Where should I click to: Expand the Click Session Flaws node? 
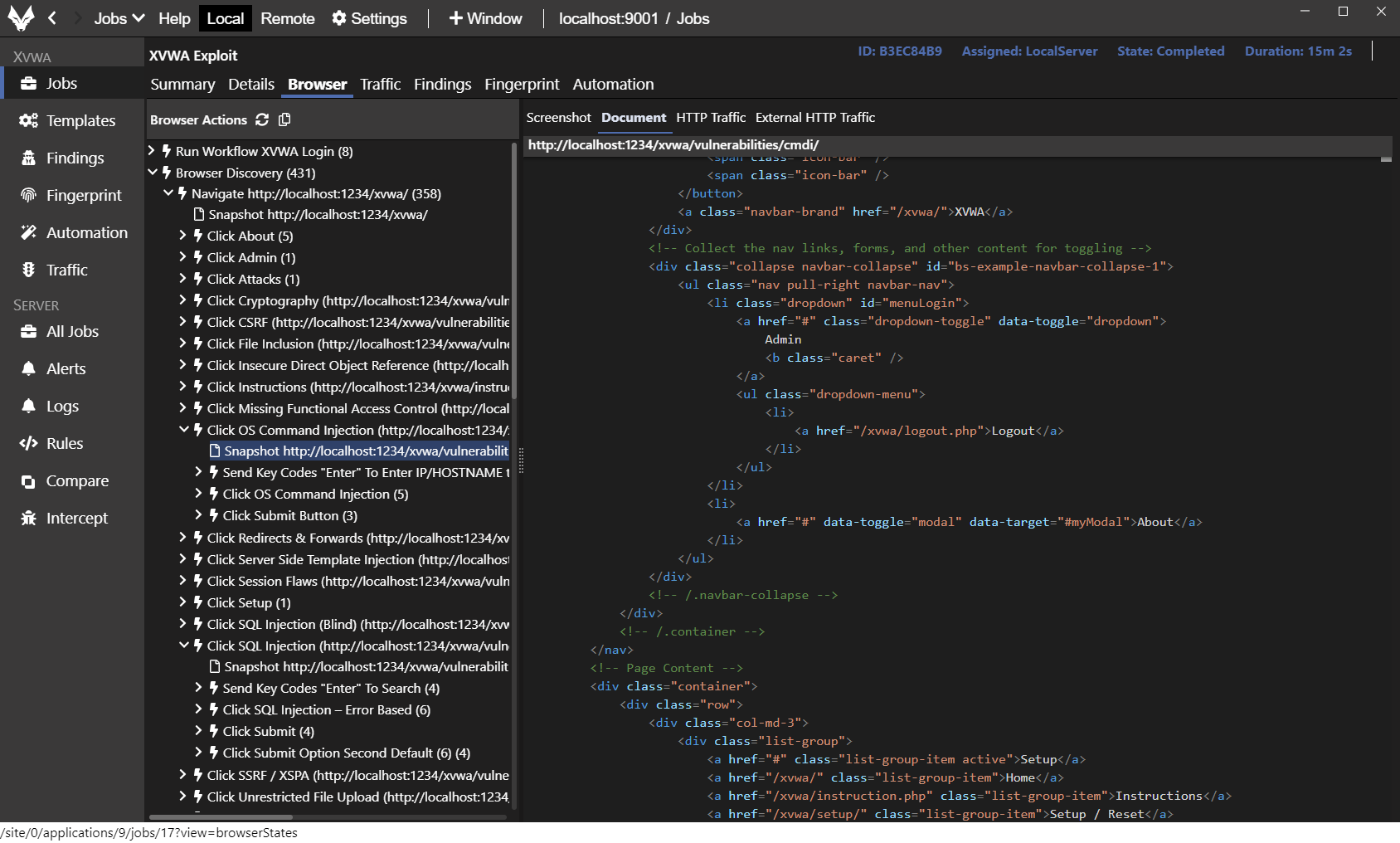click(x=183, y=581)
